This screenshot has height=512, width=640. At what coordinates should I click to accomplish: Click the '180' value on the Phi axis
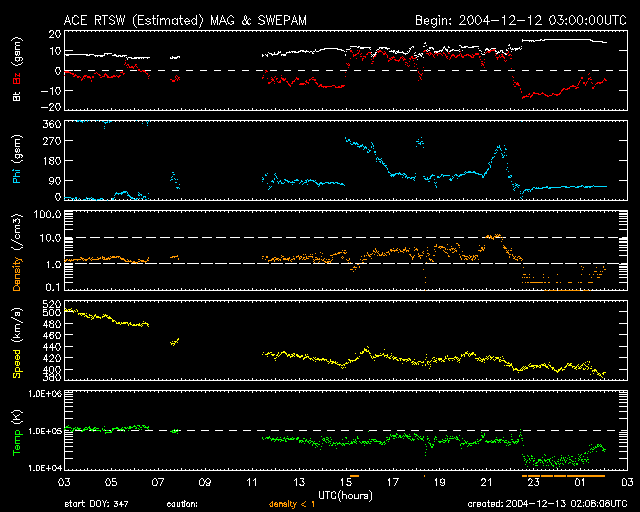[52, 161]
